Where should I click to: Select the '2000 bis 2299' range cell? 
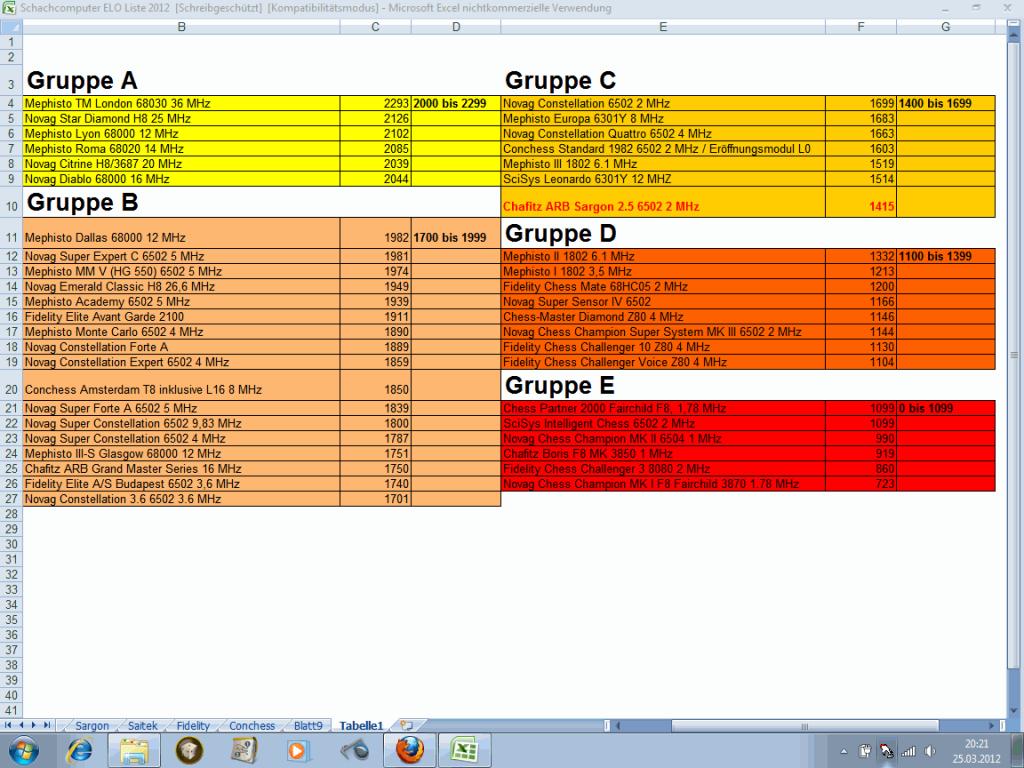456,103
